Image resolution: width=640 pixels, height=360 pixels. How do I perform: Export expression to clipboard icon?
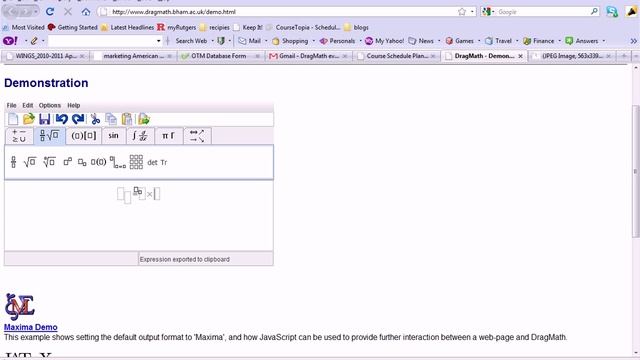(144, 119)
